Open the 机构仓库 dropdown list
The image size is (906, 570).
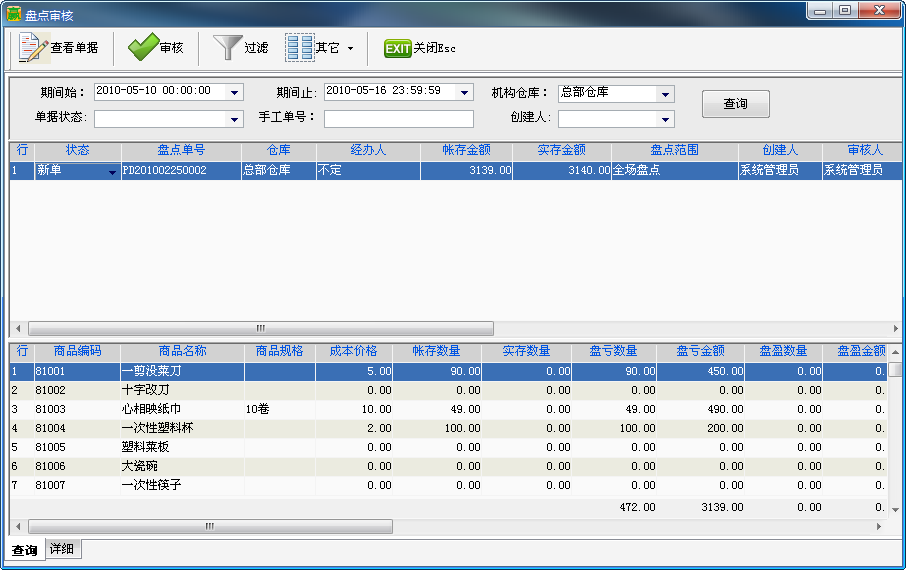(x=665, y=94)
